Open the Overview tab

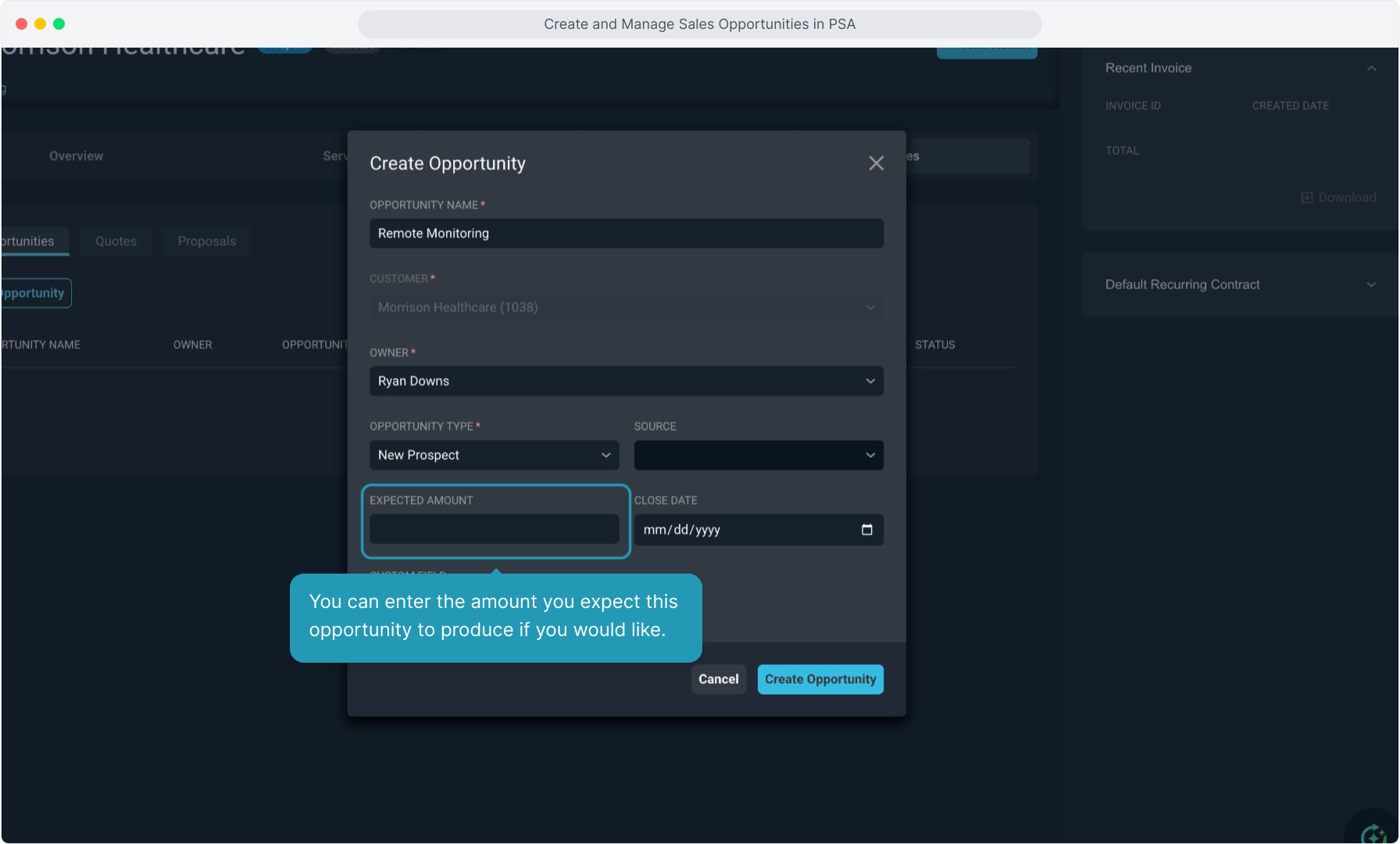coord(76,156)
